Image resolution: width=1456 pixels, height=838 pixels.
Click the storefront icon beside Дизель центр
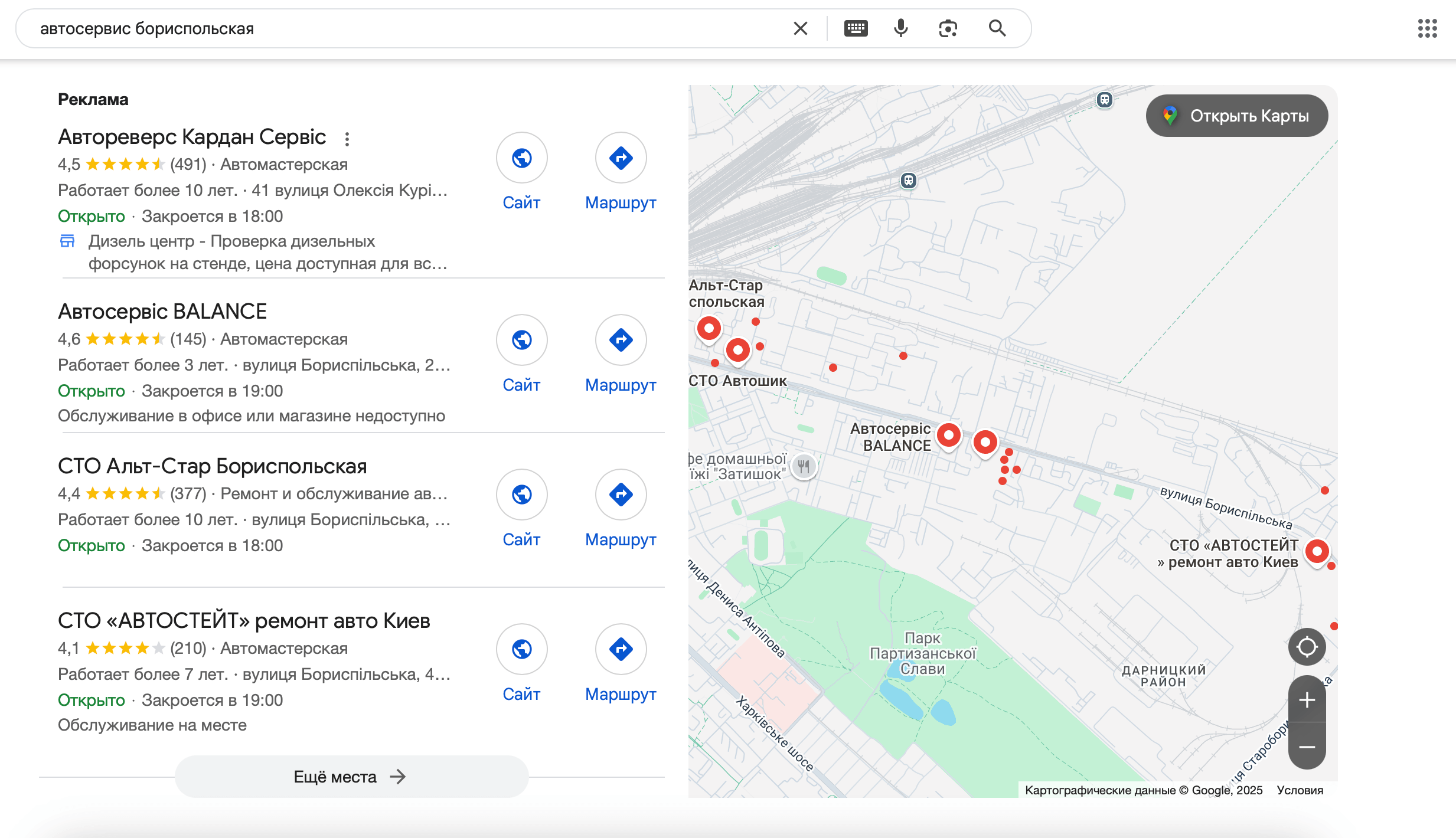pos(67,241)
